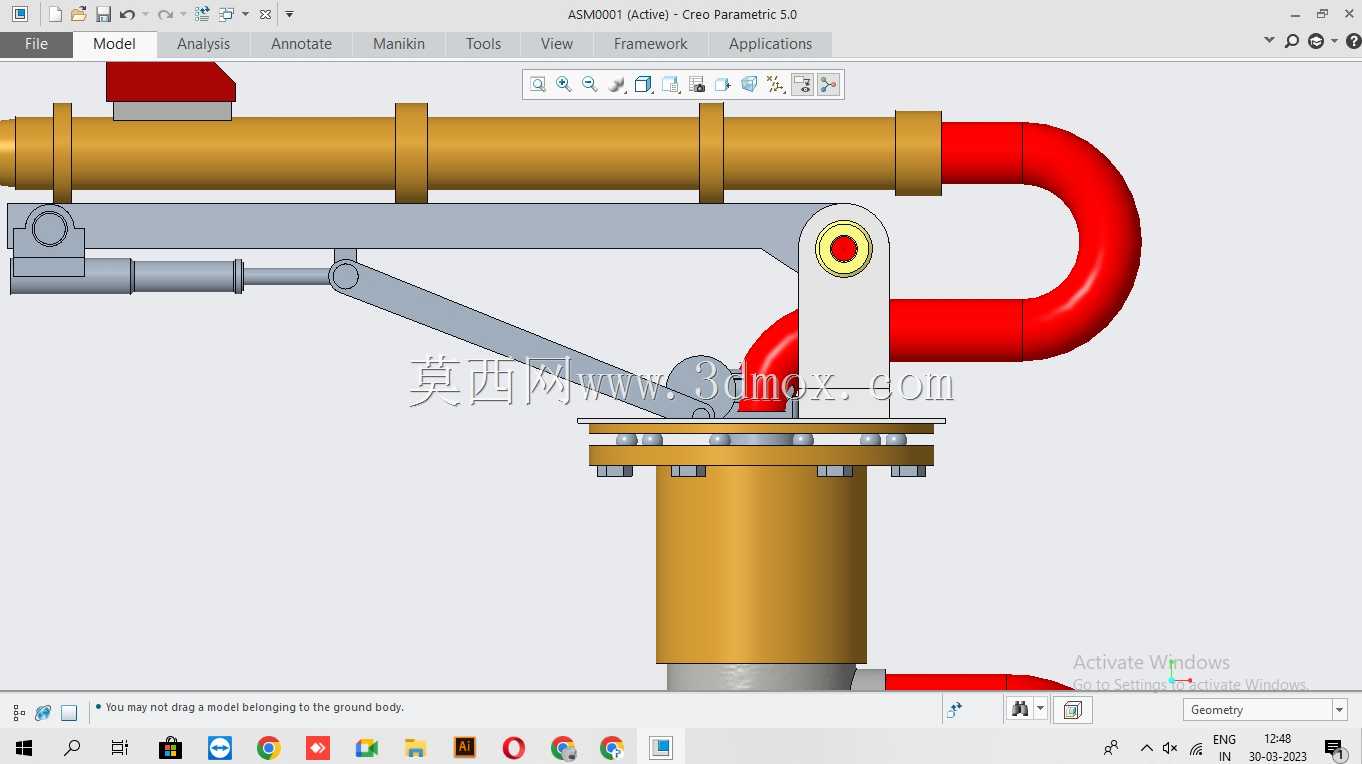Toggle full screen mode icon
This screenshot has width=1362, height=764.
69,713
